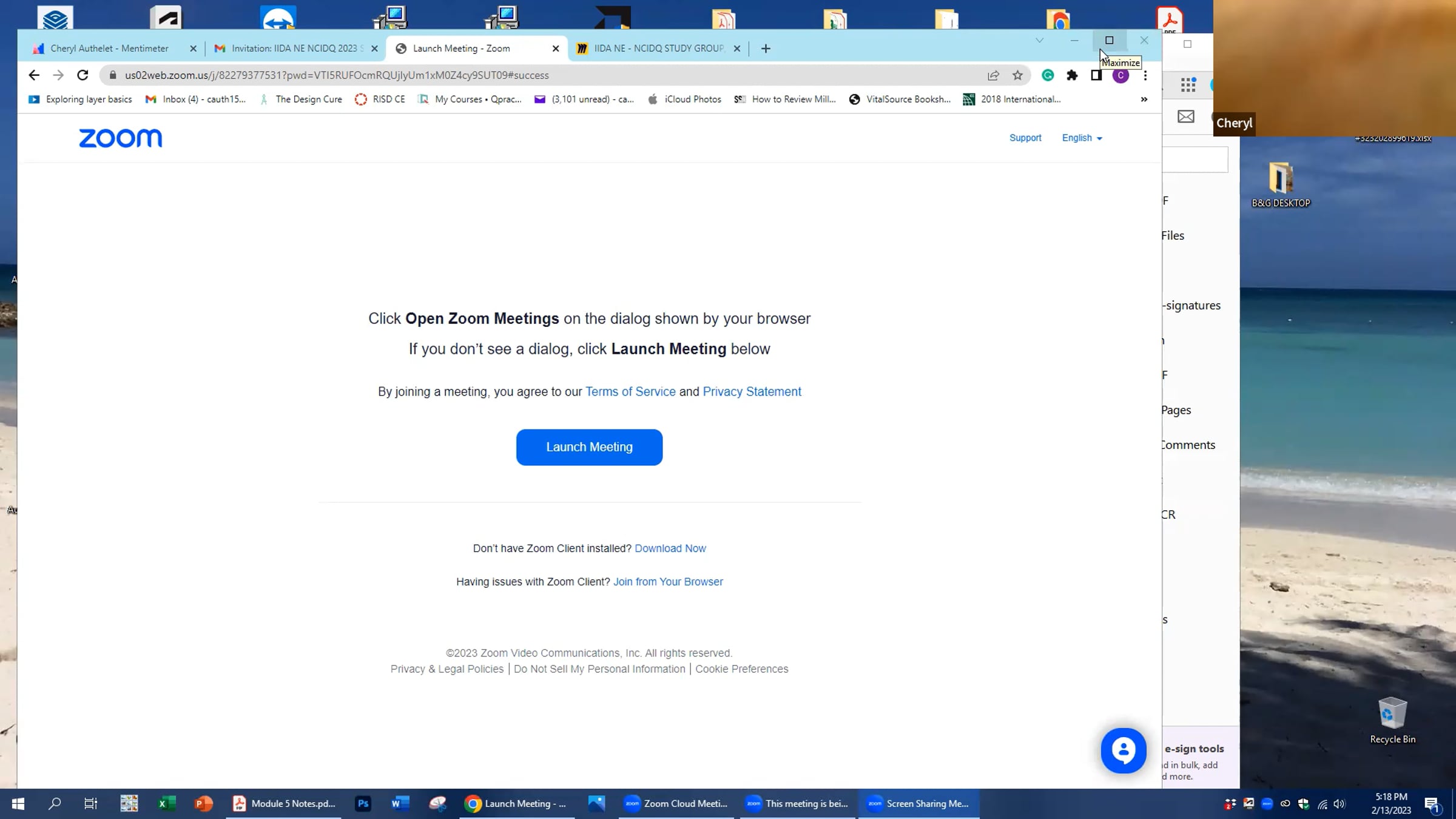Click the purple profile avatar icon
This screenshot has height=819, width=1456.
pyautogui.click(x=1121, y=75)
